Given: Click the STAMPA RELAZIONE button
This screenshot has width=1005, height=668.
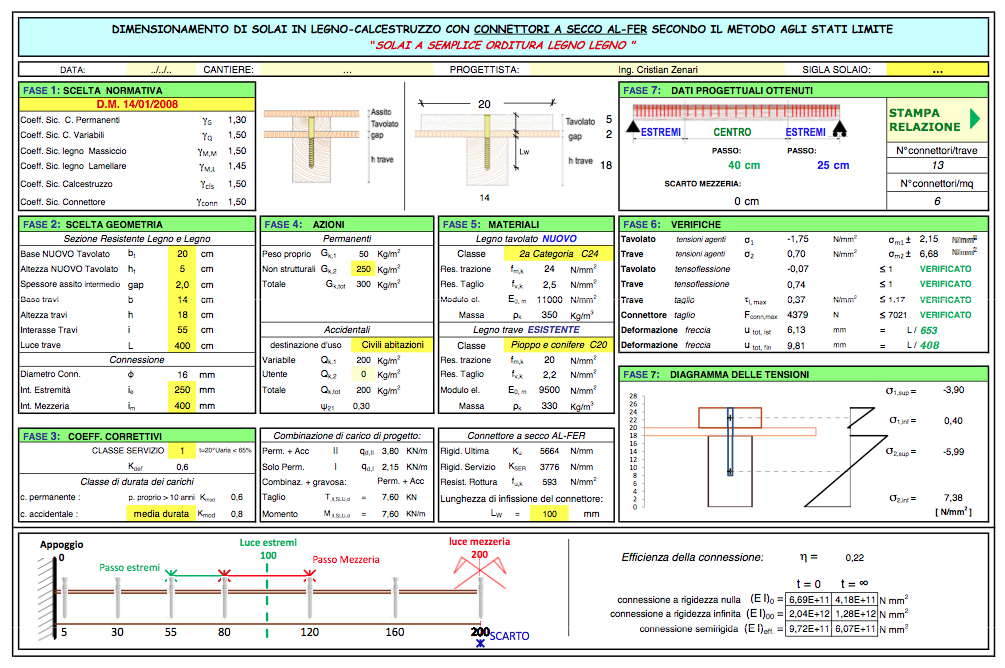Looking at the screenshot, I should pos(936,120).
